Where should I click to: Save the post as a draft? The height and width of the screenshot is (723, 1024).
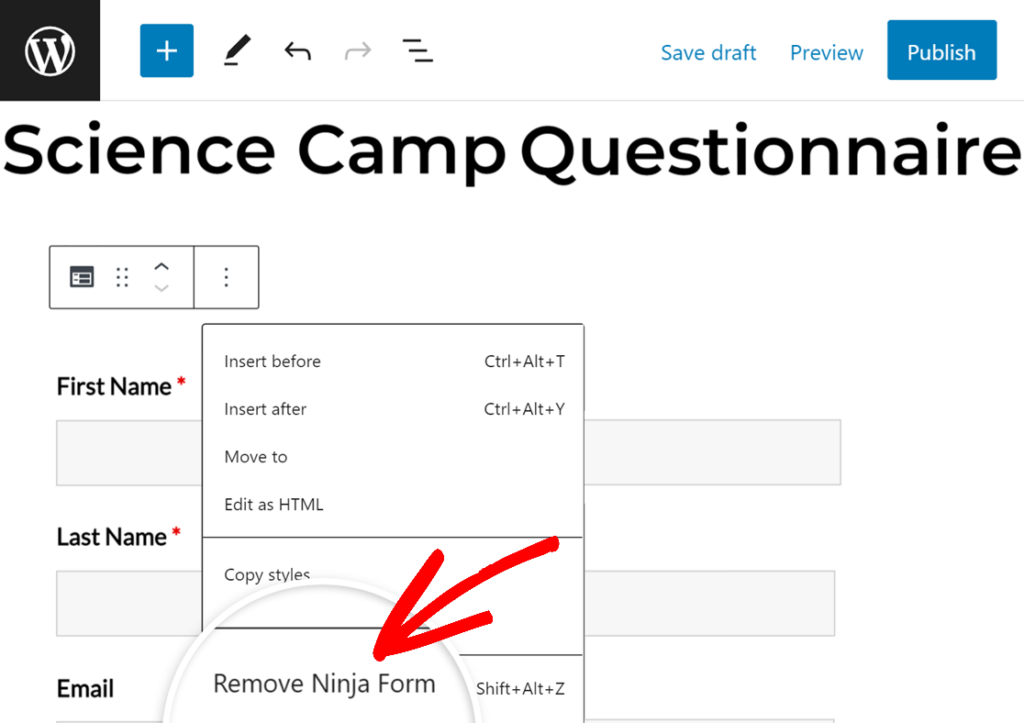[x=709, y=52]
